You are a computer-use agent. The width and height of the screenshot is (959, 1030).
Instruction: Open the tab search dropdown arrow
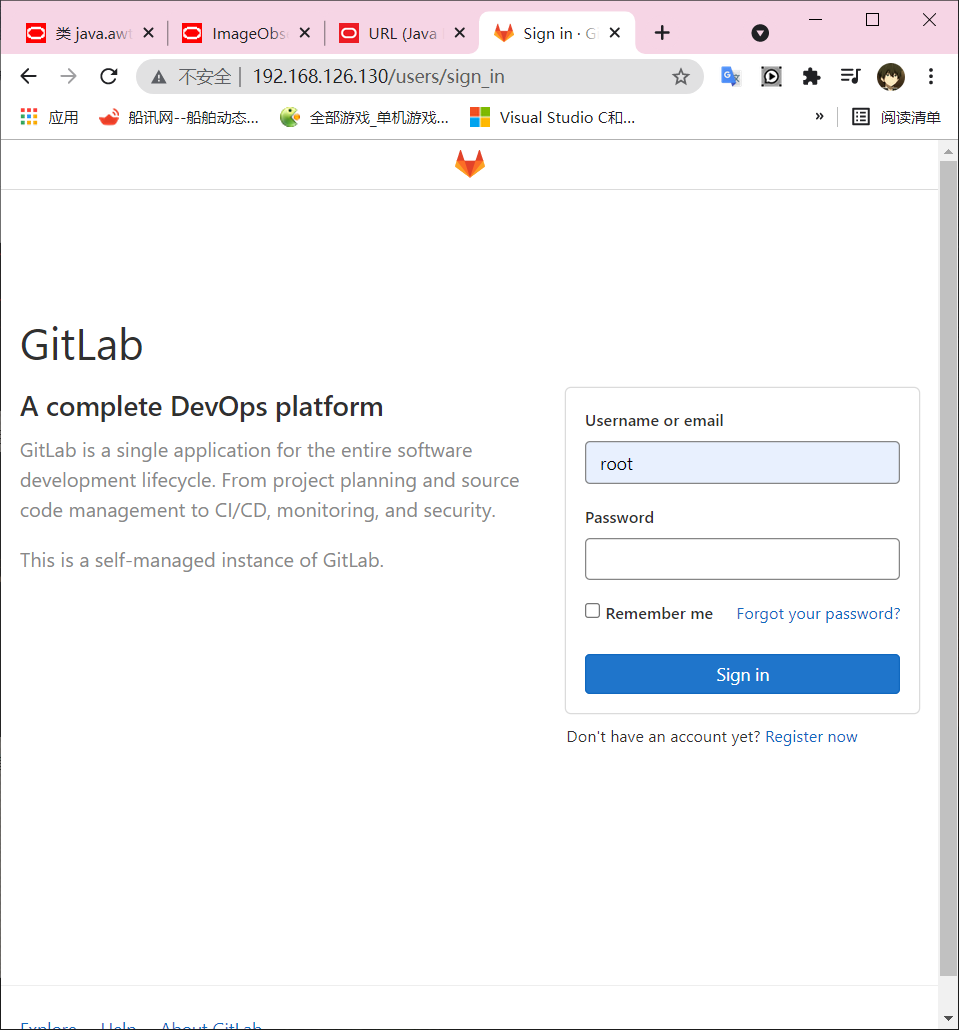click(x=760, y=33)
